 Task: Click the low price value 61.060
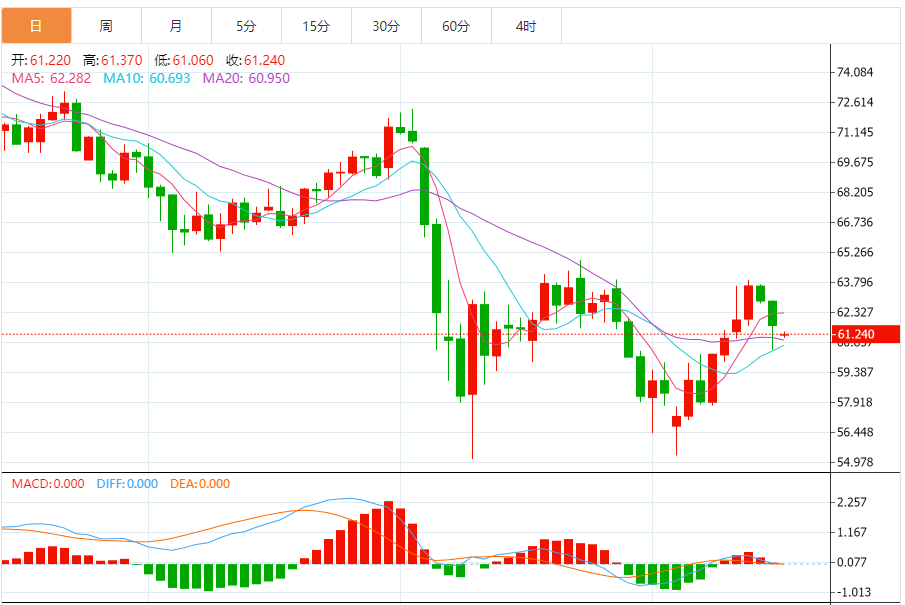coord(193,60)
